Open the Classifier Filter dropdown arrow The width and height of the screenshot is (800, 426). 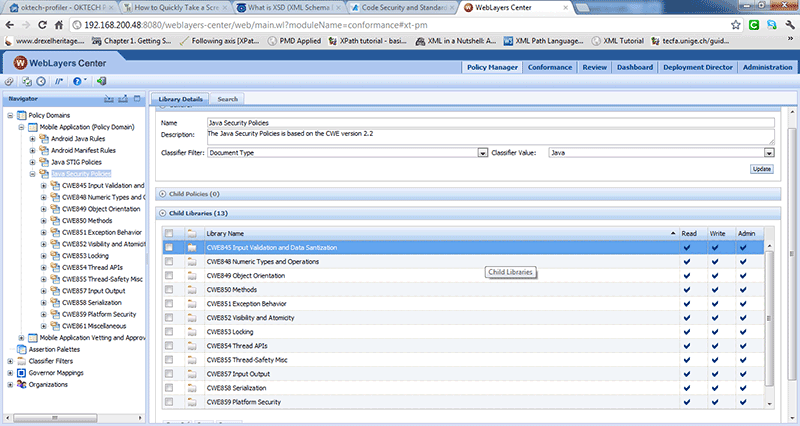pos(483,153)
